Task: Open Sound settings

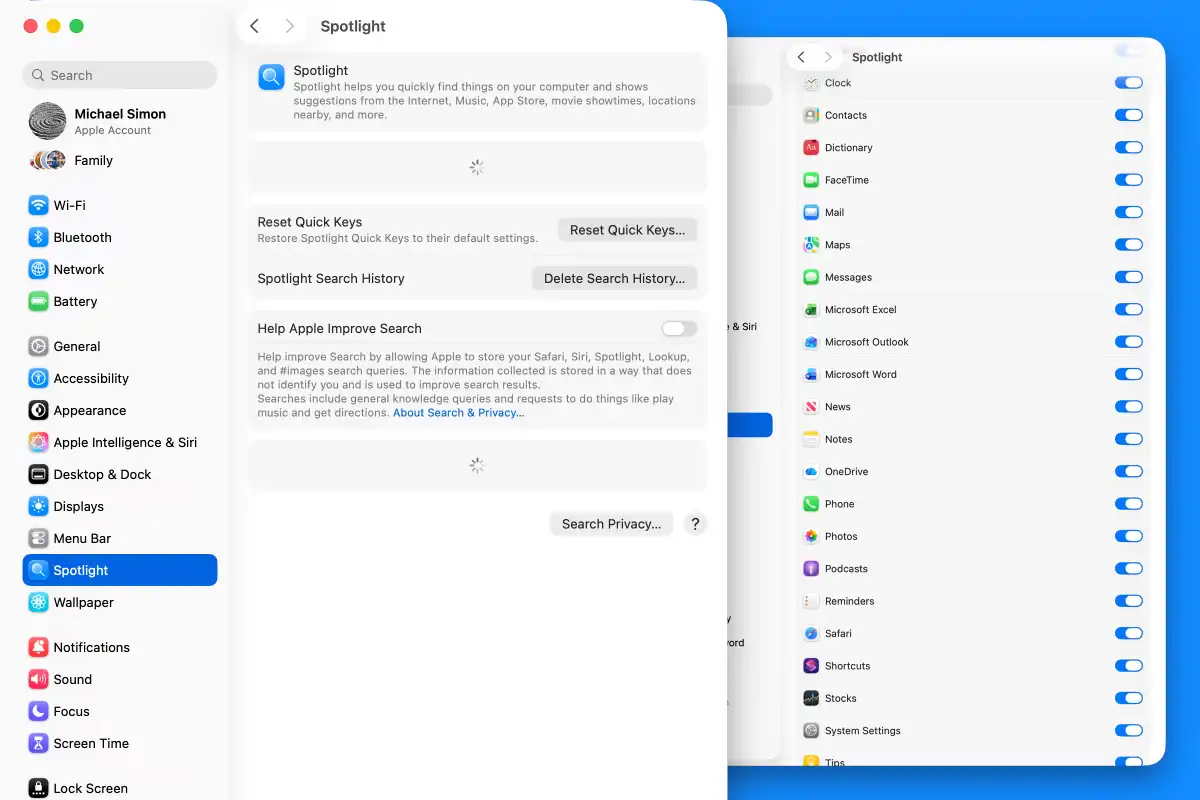Action: point(119,679)
